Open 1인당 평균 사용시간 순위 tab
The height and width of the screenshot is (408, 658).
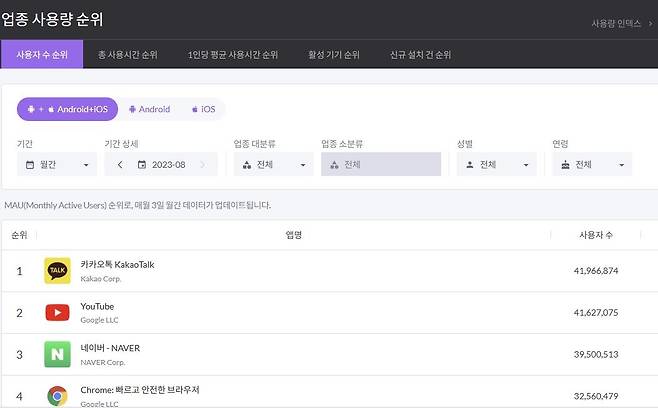tap(233, 55)
